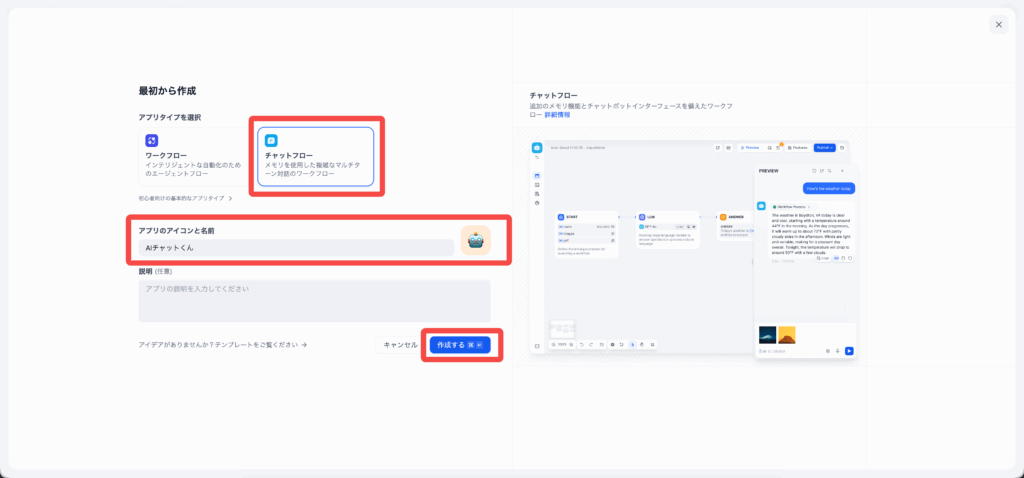Screen dimensions: 1024x478
Task: Click the blue チャットフロー icon
Action: [271, 141]
